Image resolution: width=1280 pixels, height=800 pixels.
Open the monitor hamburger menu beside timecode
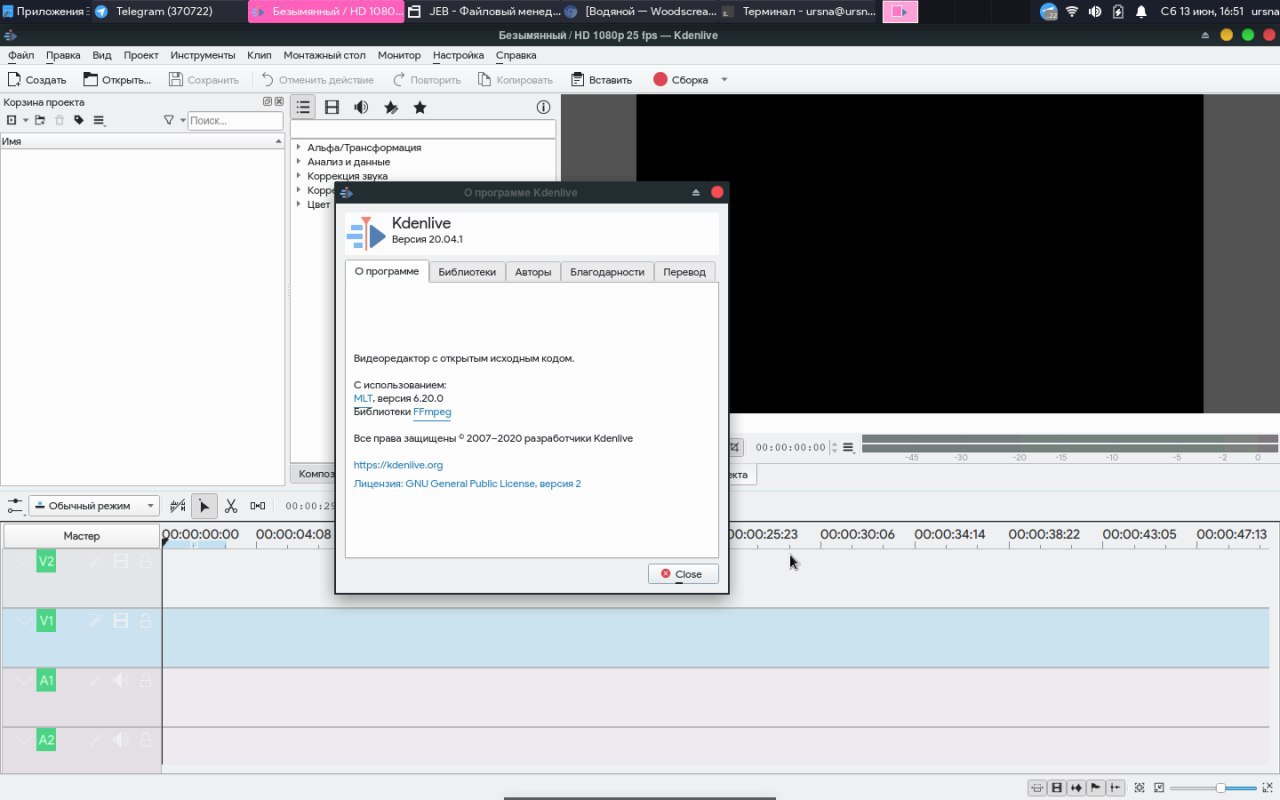pos(848,447)
